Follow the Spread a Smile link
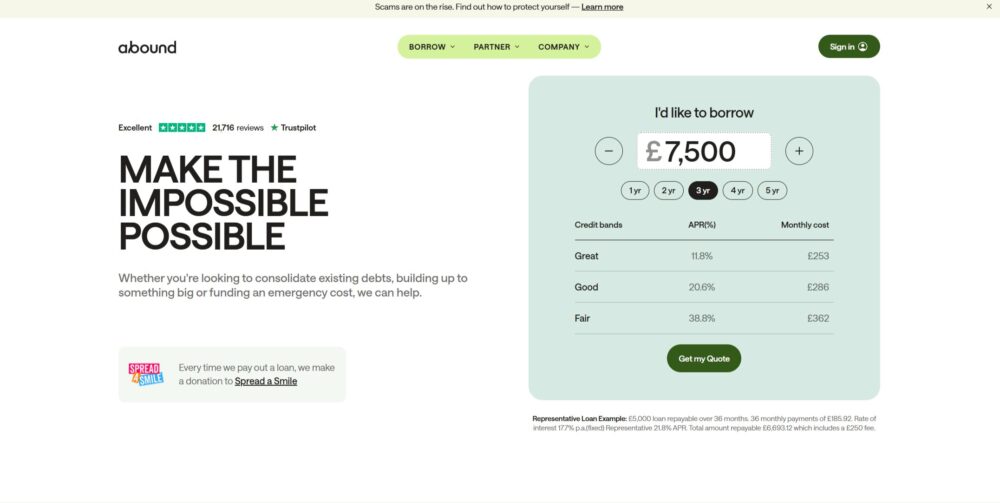1000x503 pixels. pos(266,381)
